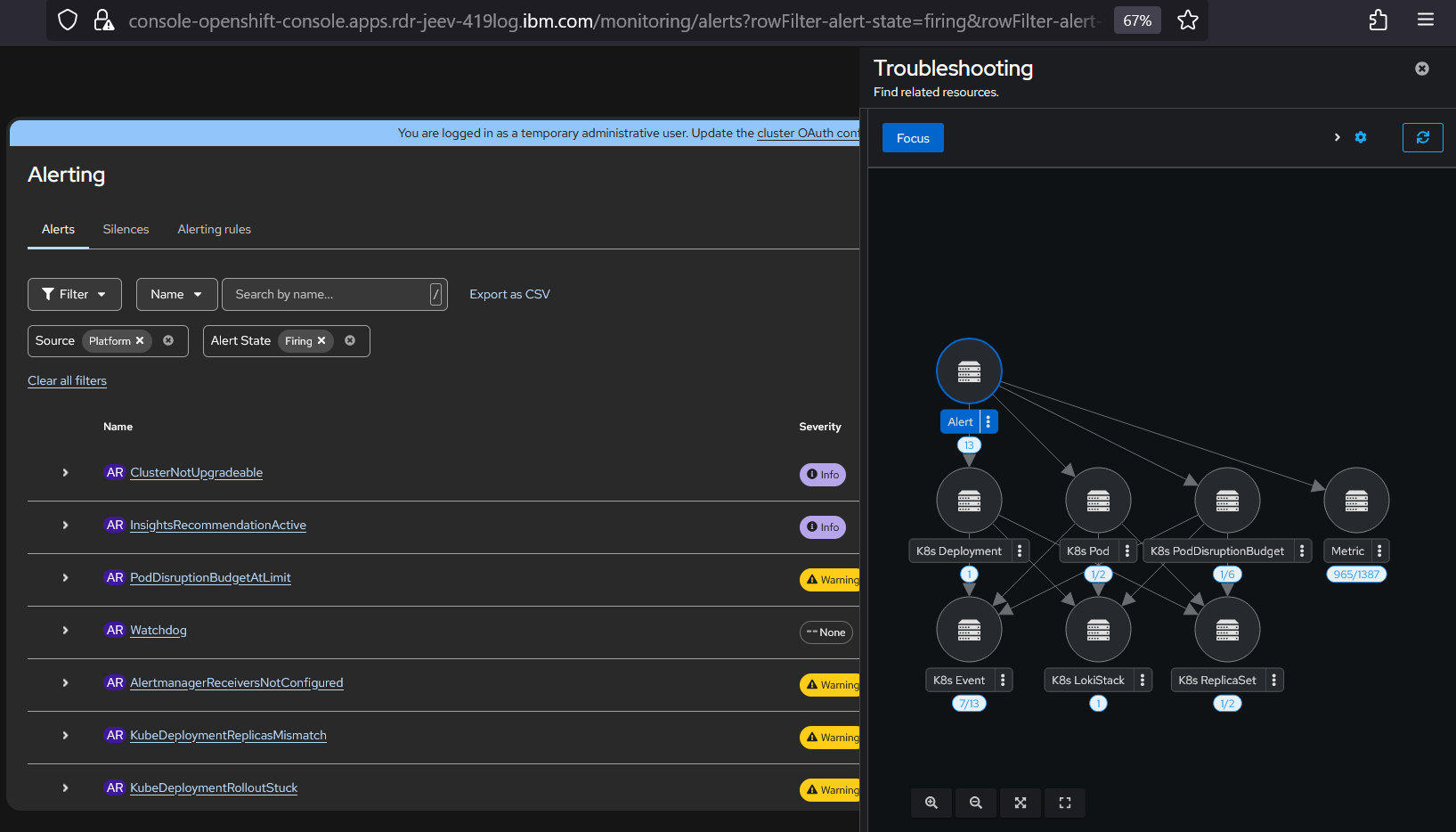
Task: Bookmark this page with the star
Action: pyautogui.click(x=1187, y=20)
